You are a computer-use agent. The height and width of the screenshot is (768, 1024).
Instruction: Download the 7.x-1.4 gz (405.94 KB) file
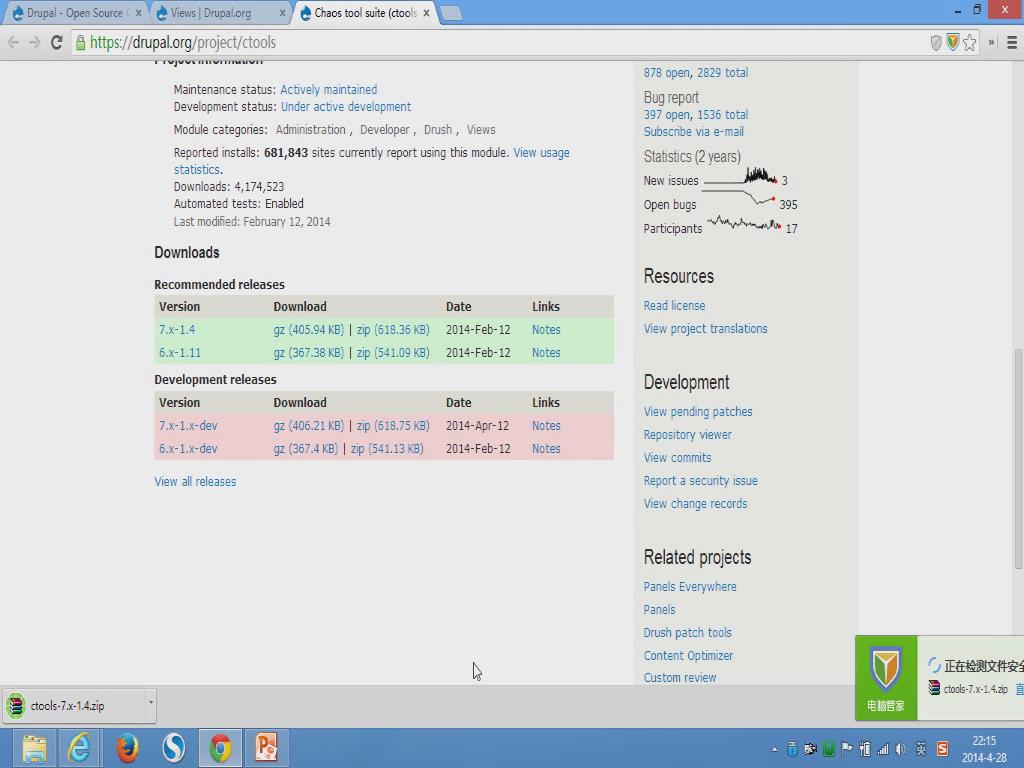pos(308,330)
